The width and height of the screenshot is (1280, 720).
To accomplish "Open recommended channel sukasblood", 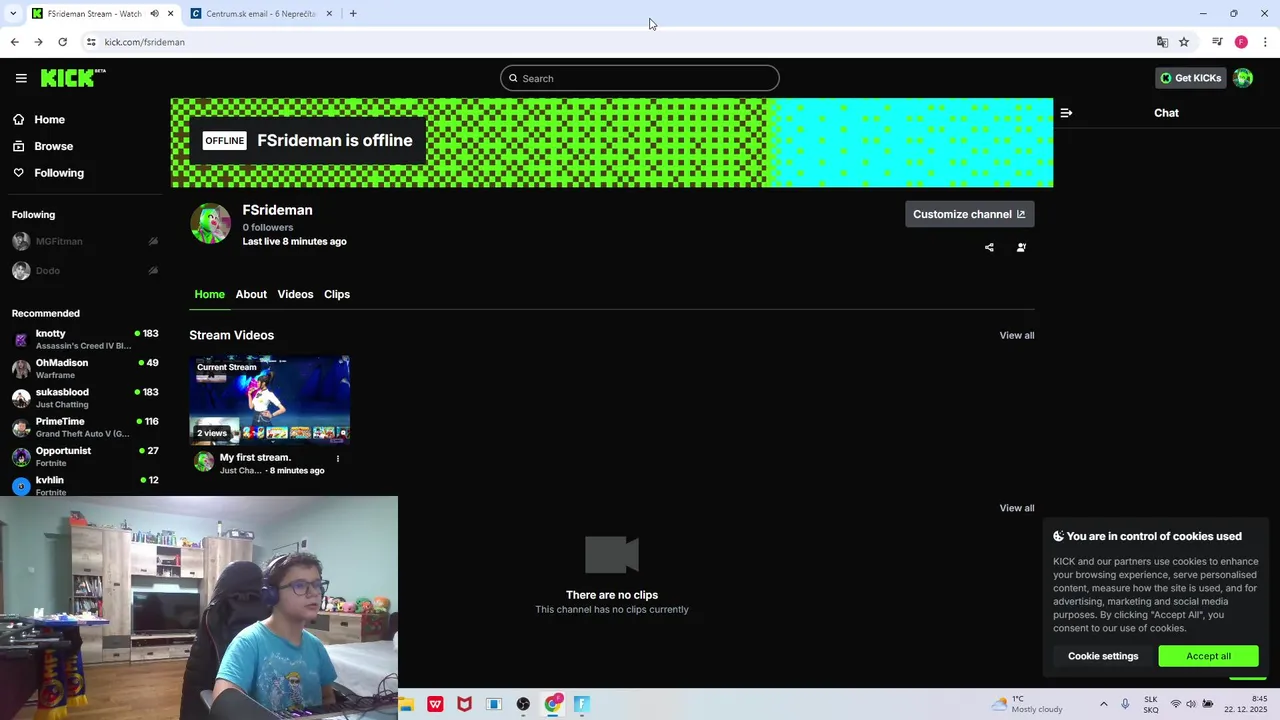I will click(x=84, y=398).
